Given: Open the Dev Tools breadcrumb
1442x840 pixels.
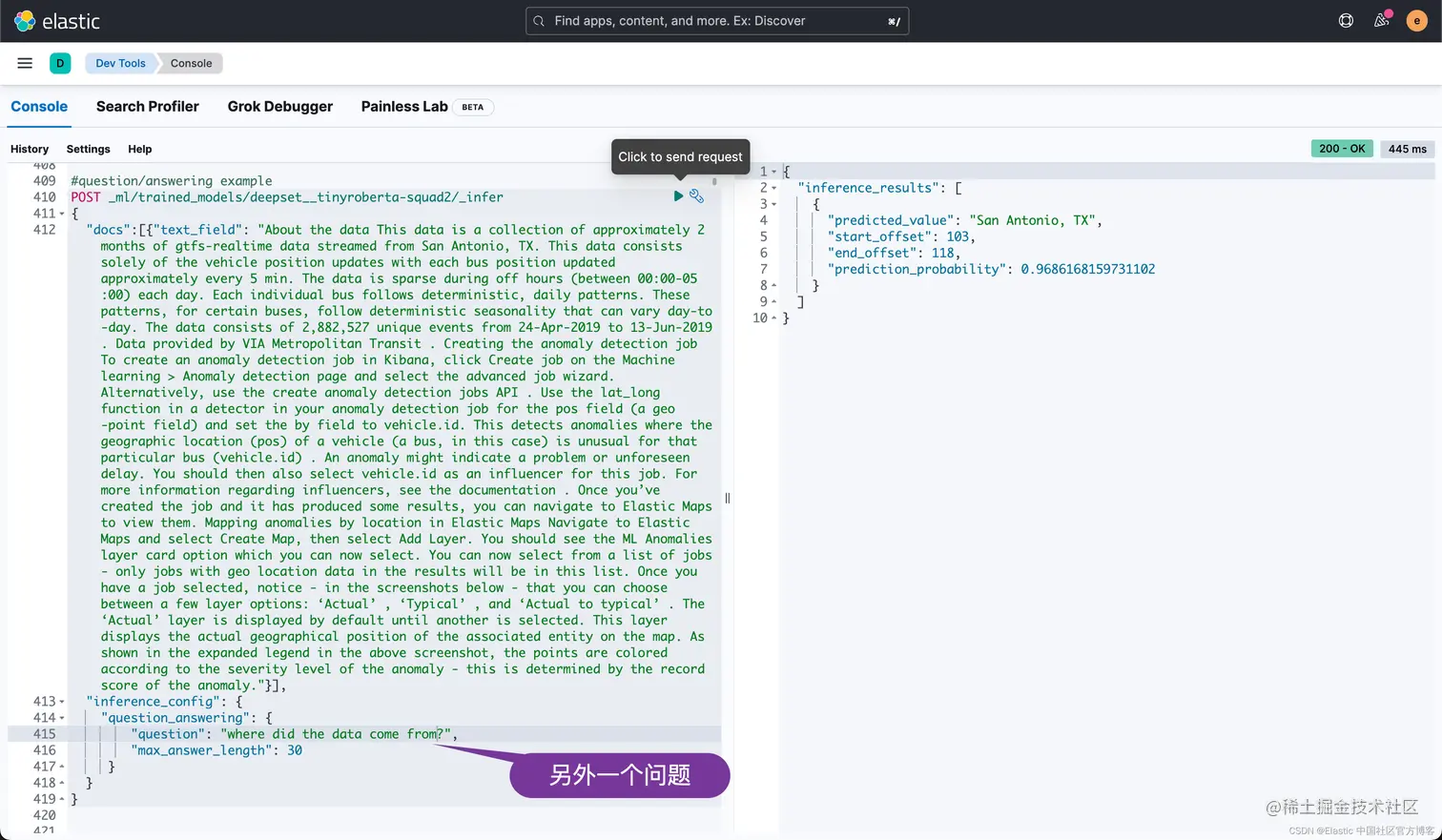Looking at the screenshot, I should [x=120, y=63].
